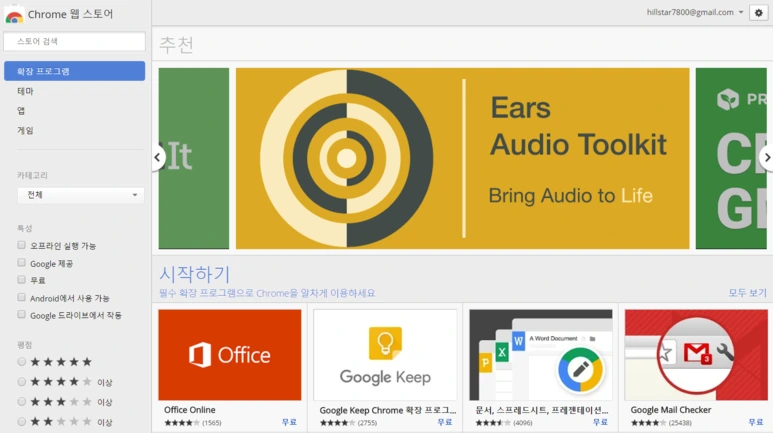Click the Google Mail Checker rating (25438)
The height and width of the screenshot is (433, 773).
[x=661, y=423]
